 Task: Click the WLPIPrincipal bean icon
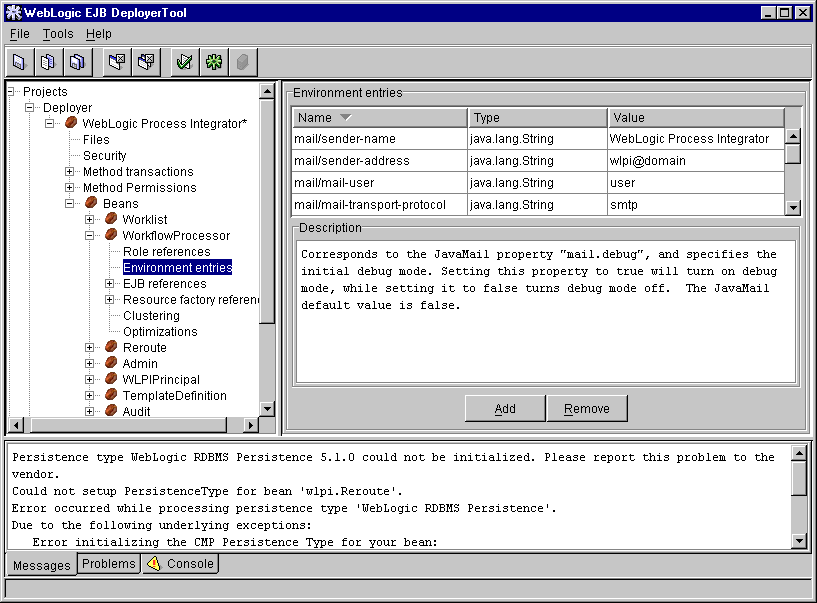[x=110, y=379]
